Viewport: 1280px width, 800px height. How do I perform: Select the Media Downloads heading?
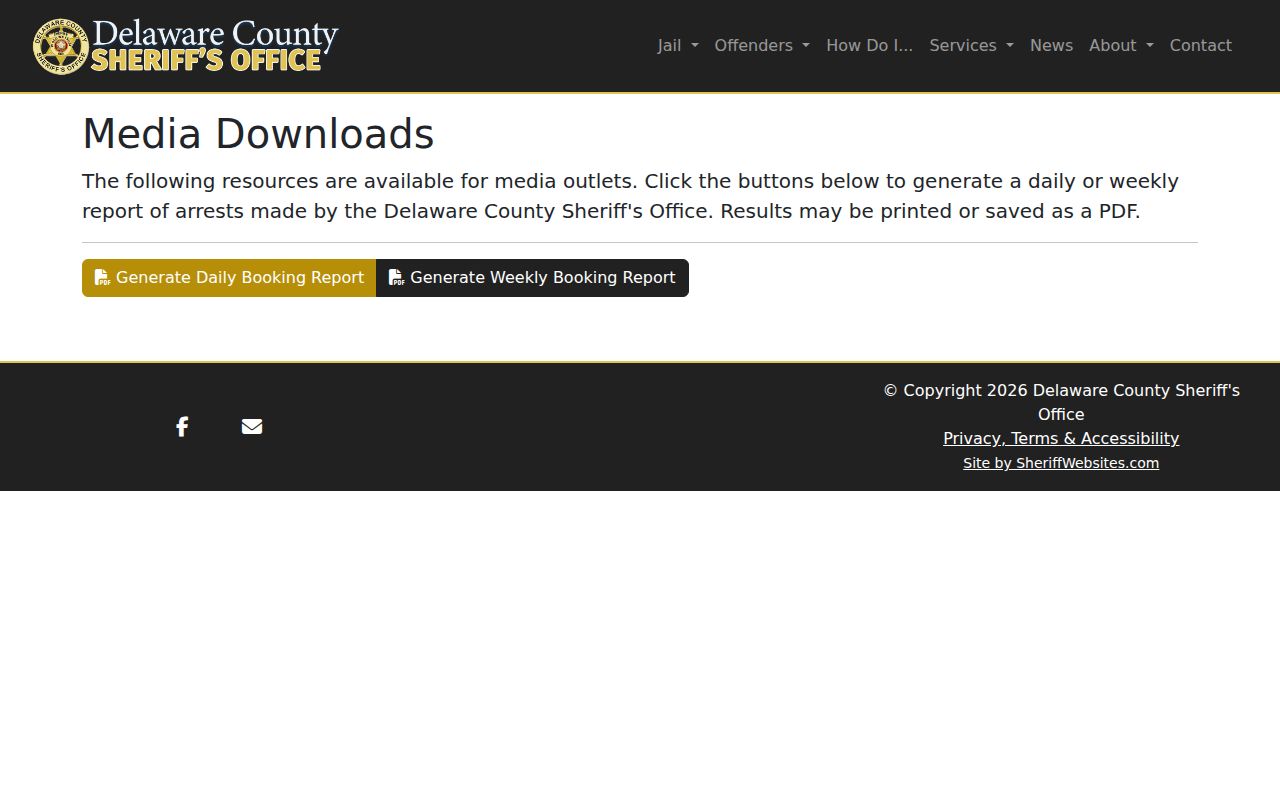pyautogui.click(x=258, y=134)
